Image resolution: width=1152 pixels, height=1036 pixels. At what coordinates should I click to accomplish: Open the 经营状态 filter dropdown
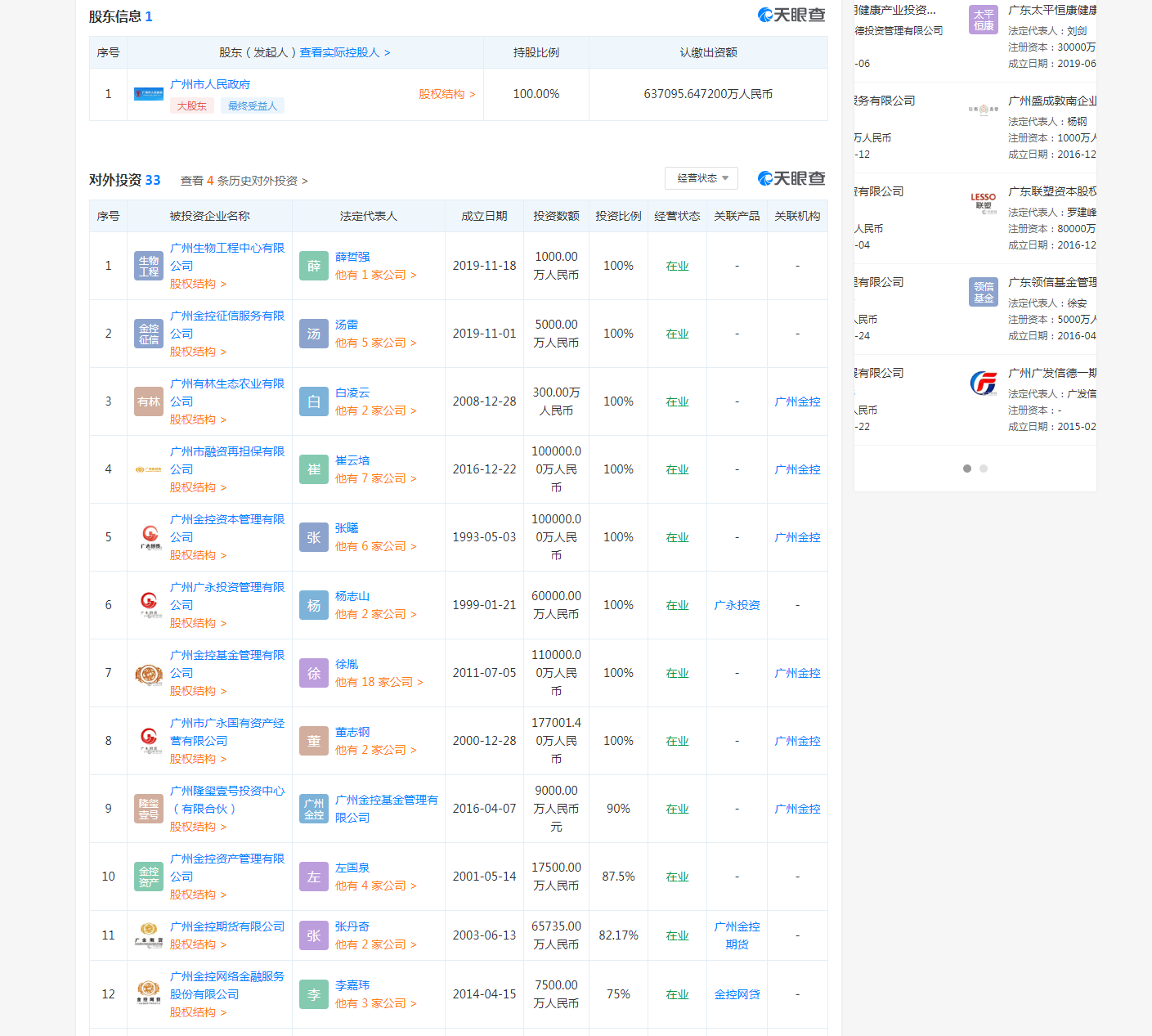click(702, 178)
